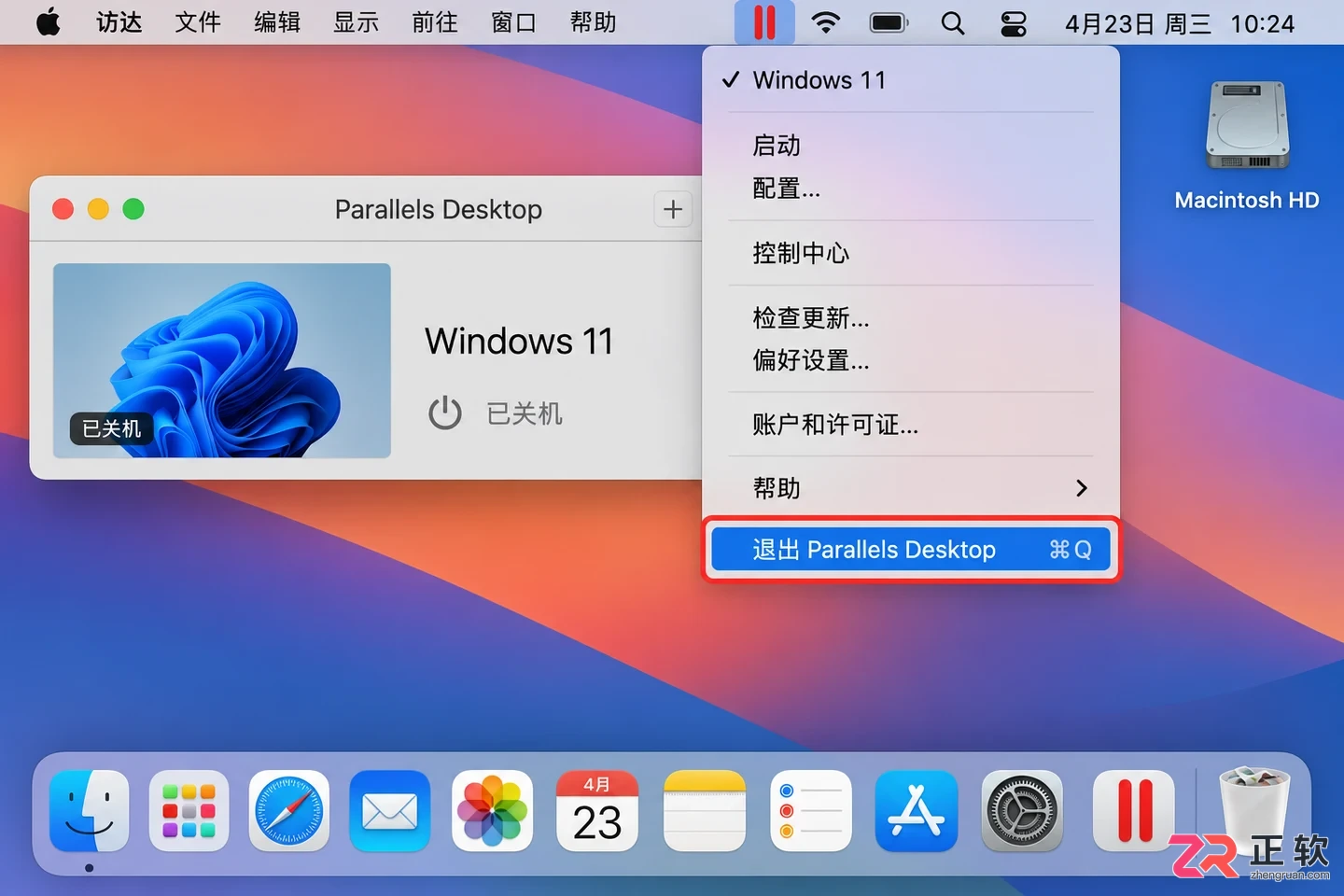Choose 启动 to start the virtual machine
1344x896 pixels.
[x=911, y=146]
